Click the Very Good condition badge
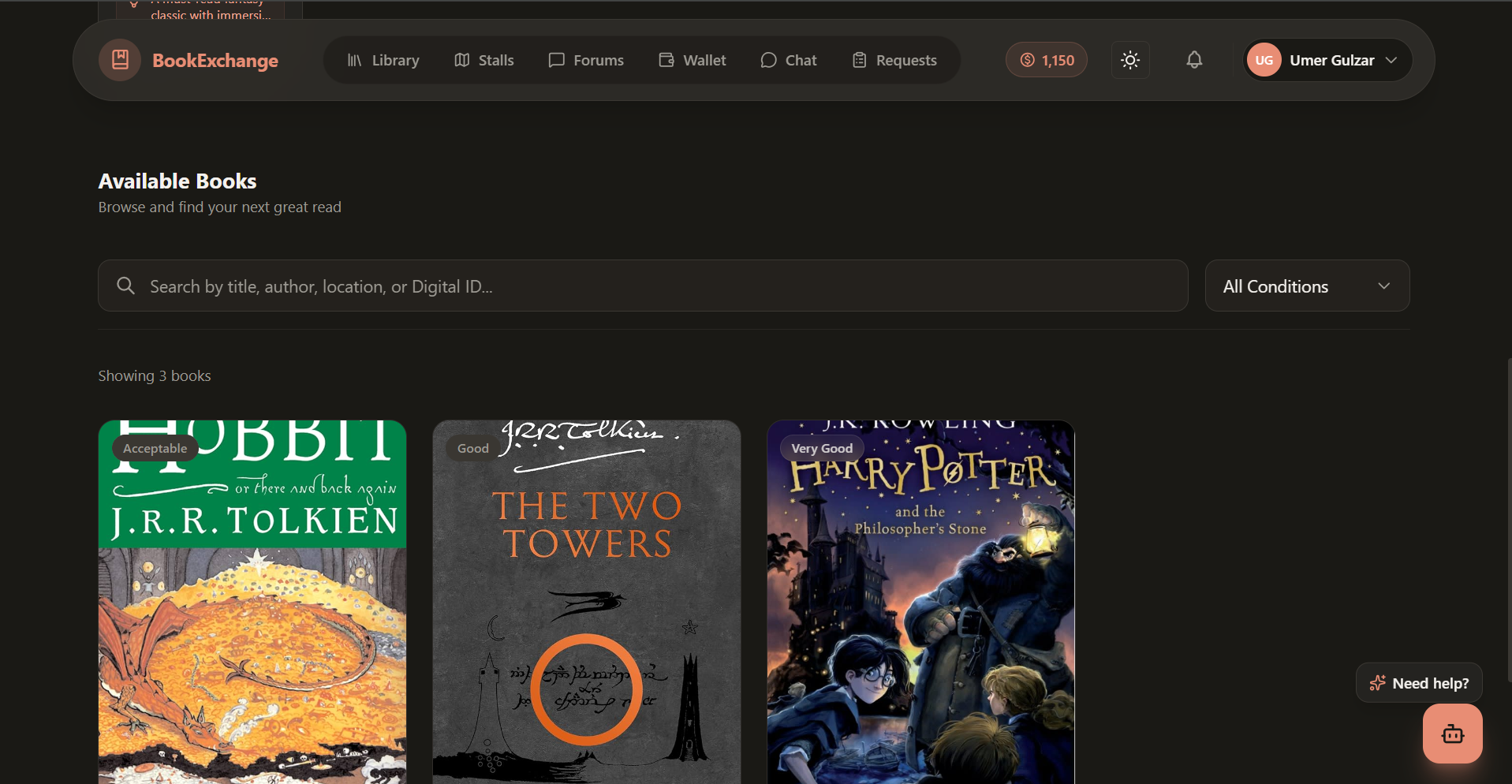 pos(822,448)
